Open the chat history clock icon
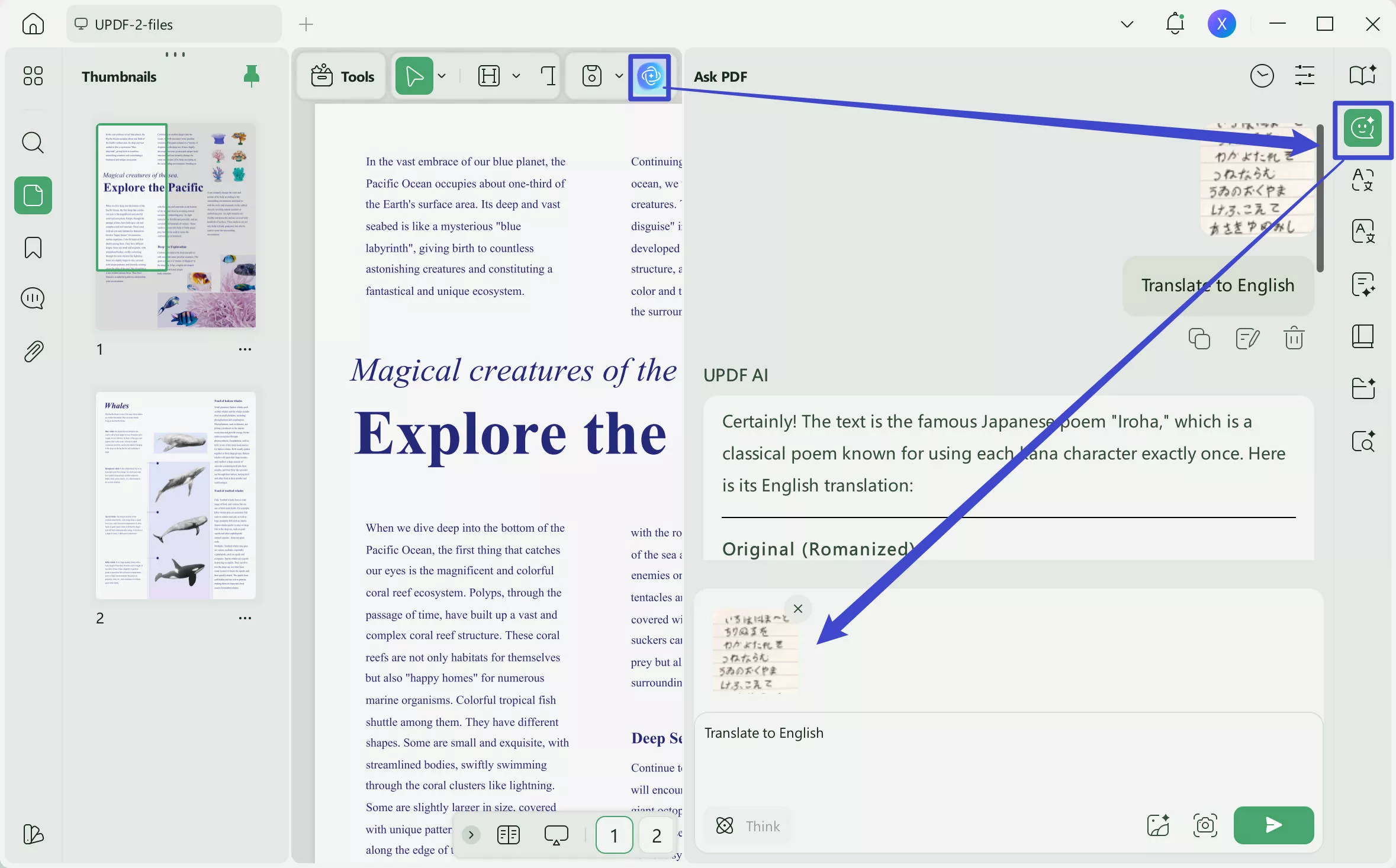The image size is (1396, 868). [x=1262, y=76]
